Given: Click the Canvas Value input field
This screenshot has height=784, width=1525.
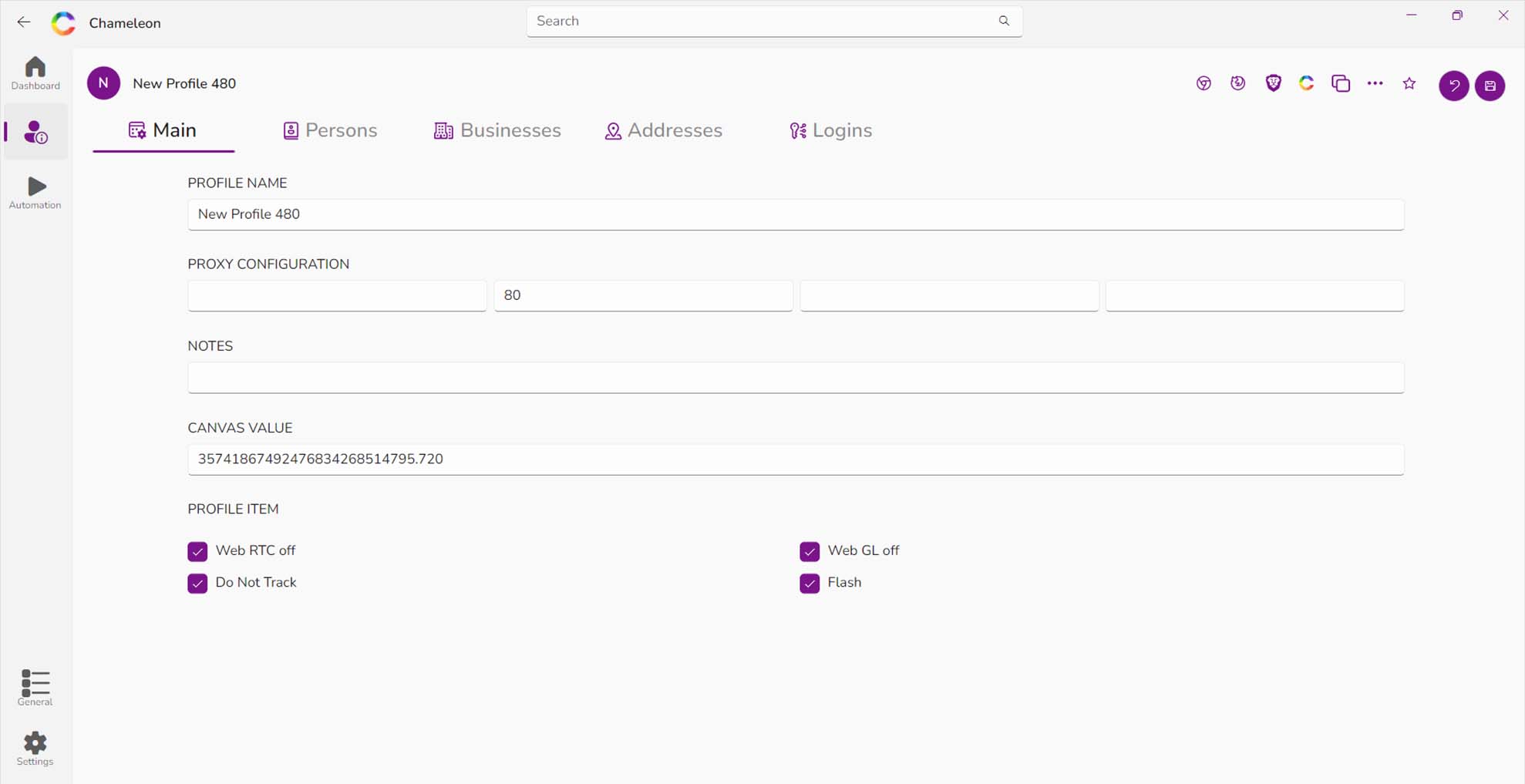Looking at the screenshot, I should pos(796,459).
